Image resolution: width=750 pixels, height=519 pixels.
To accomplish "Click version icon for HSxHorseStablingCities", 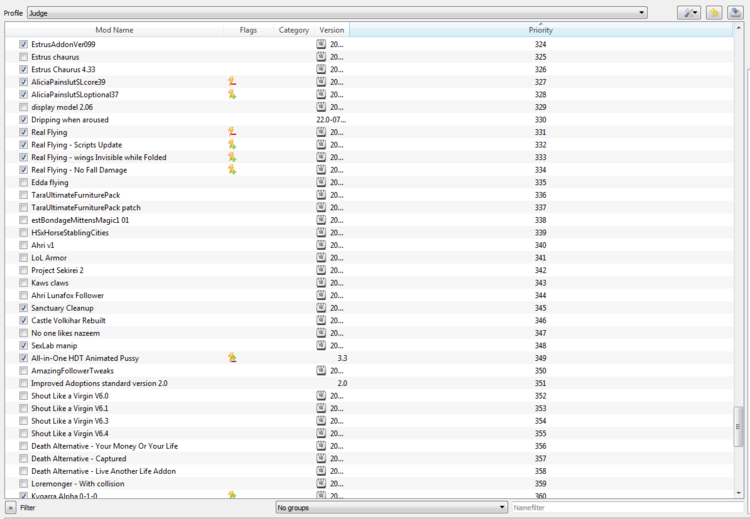I will click(x=321, y=232).
